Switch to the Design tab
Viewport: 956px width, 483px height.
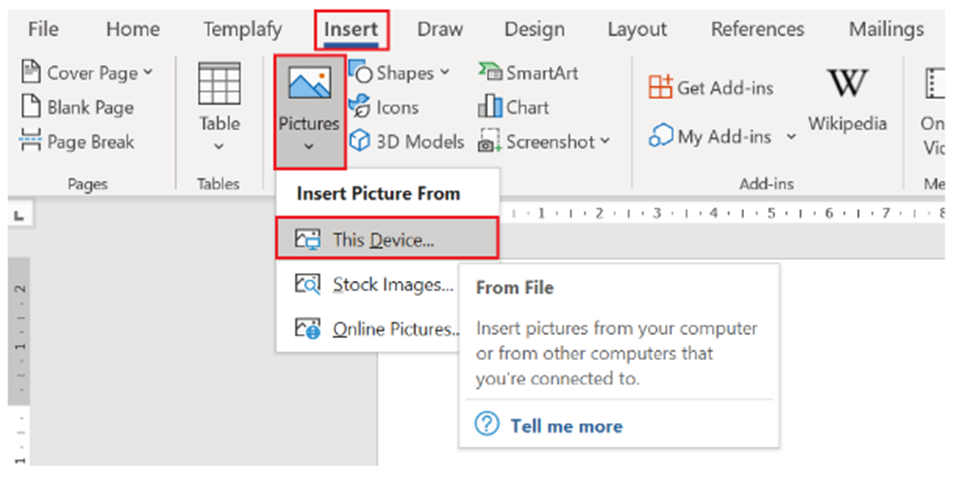(x=534, y=30)
